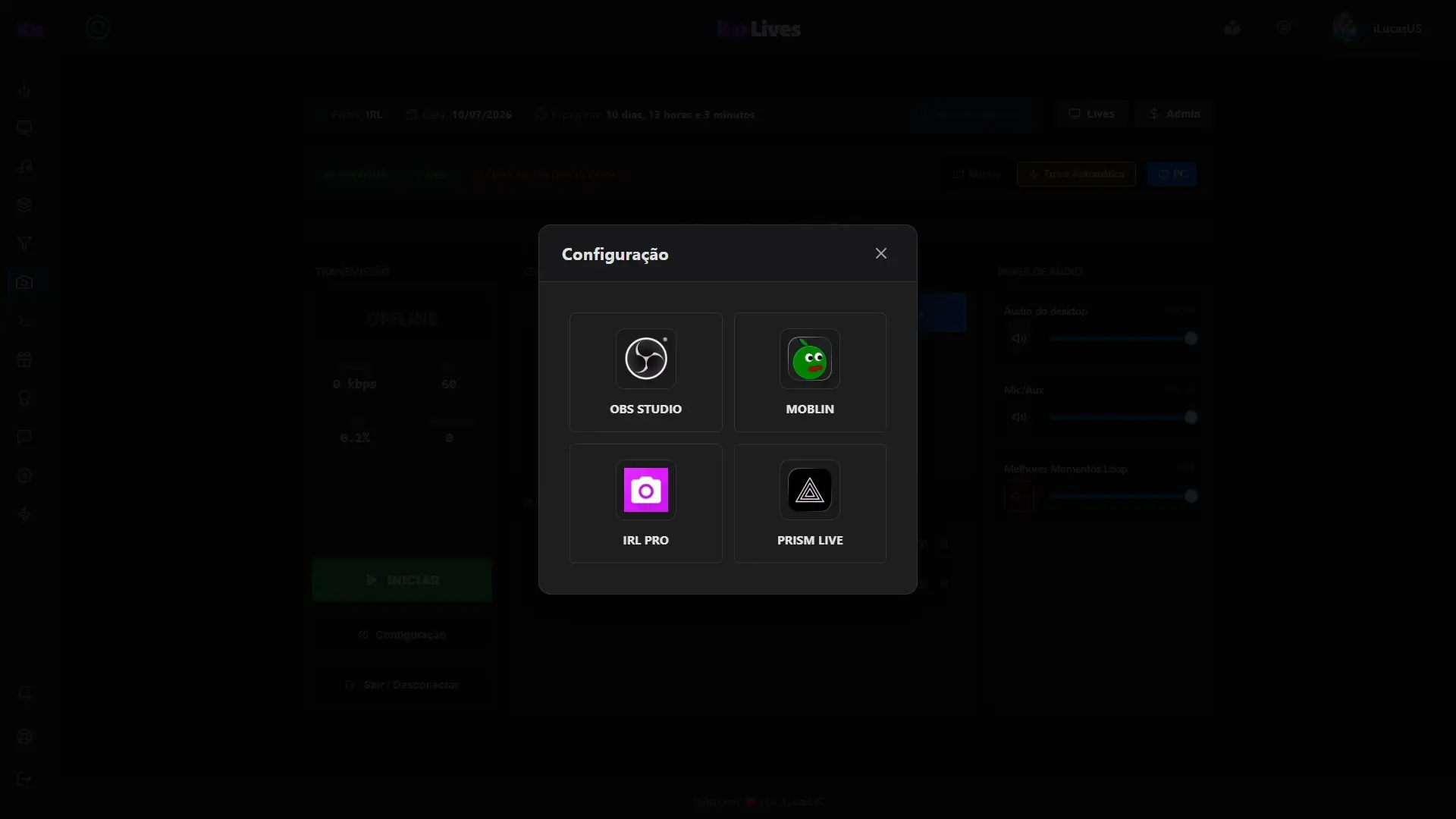Select the Moblin app option

pos(810,372)
